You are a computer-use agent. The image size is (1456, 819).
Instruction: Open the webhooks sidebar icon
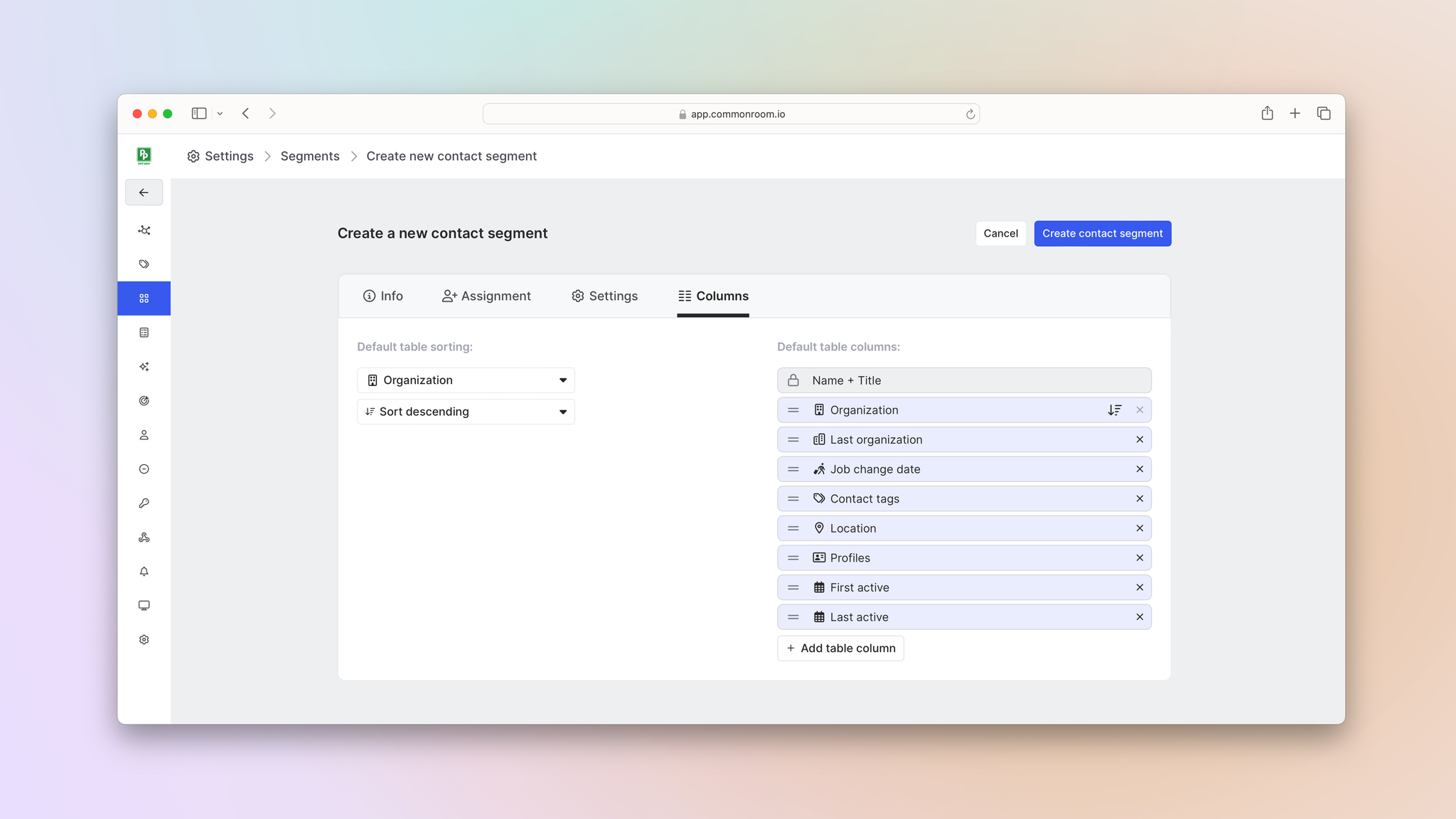(x=144, y=537)
